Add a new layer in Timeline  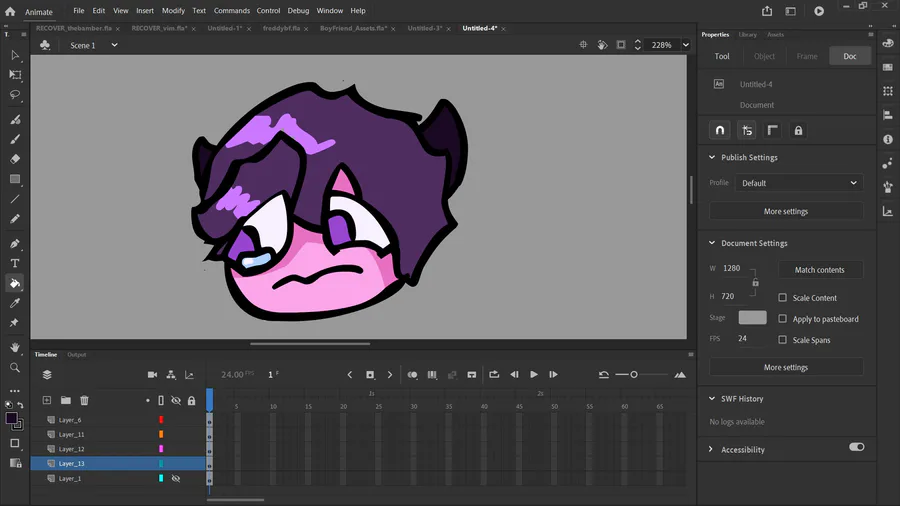pyautogui.click(x=47, y=400)
